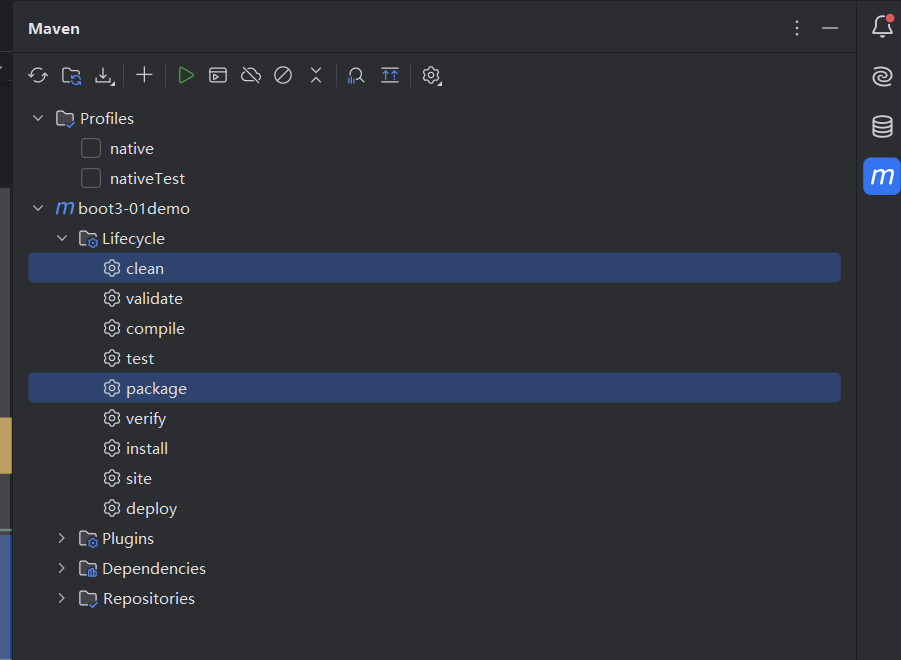Open Database tool window icon

click(x=882, y=126)
